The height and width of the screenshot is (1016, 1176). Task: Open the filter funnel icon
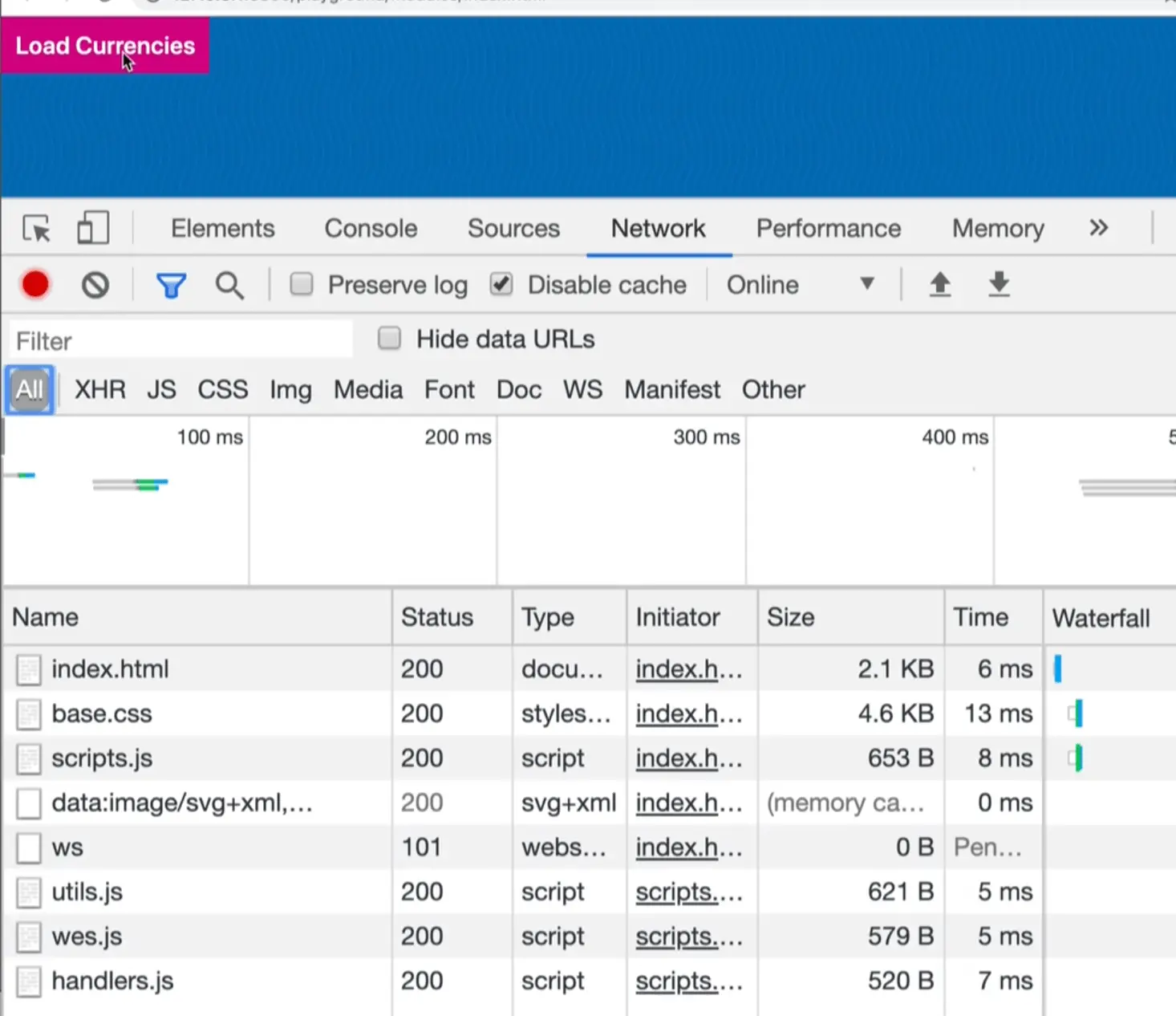(x=171, y=284)
